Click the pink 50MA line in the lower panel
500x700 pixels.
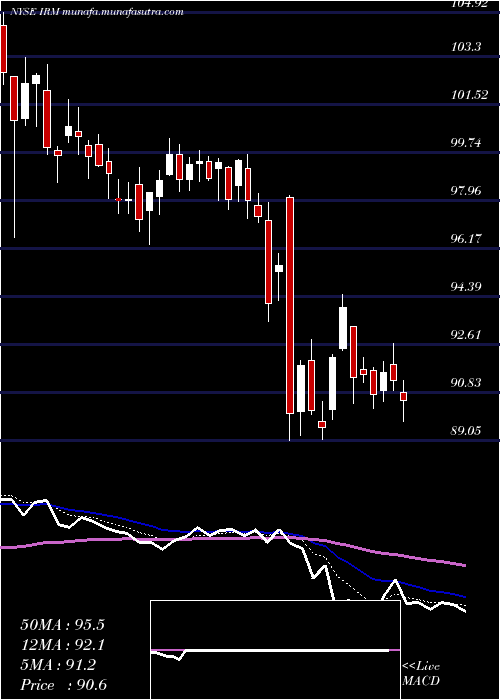click(232, 539)
